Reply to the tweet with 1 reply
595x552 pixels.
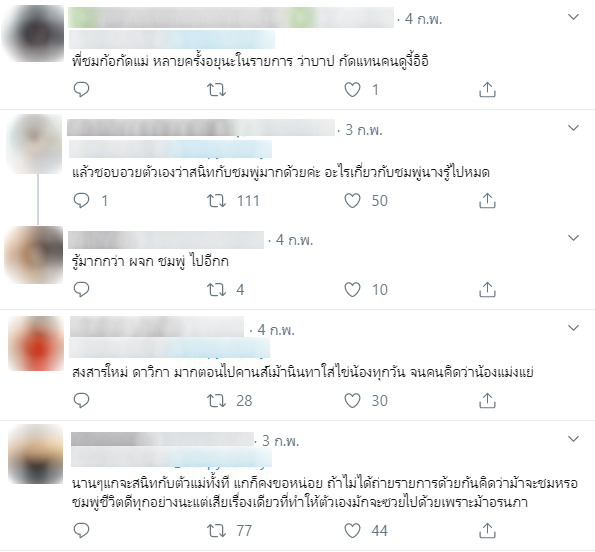81,201
